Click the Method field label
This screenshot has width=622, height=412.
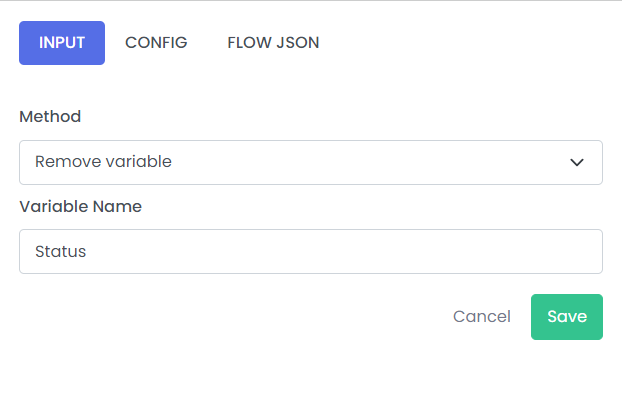click(x=50, y=117)
